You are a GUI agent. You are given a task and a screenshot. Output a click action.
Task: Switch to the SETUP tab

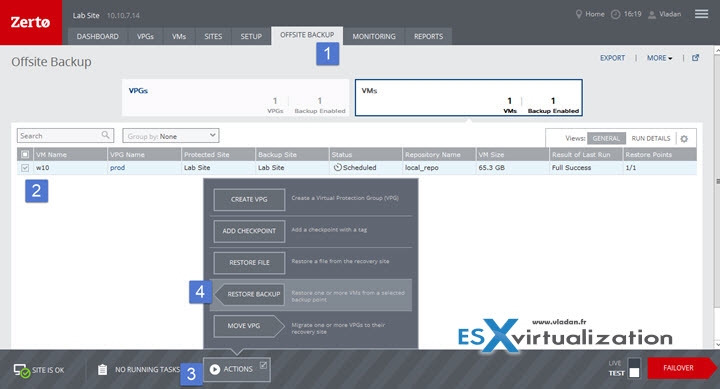251,36
